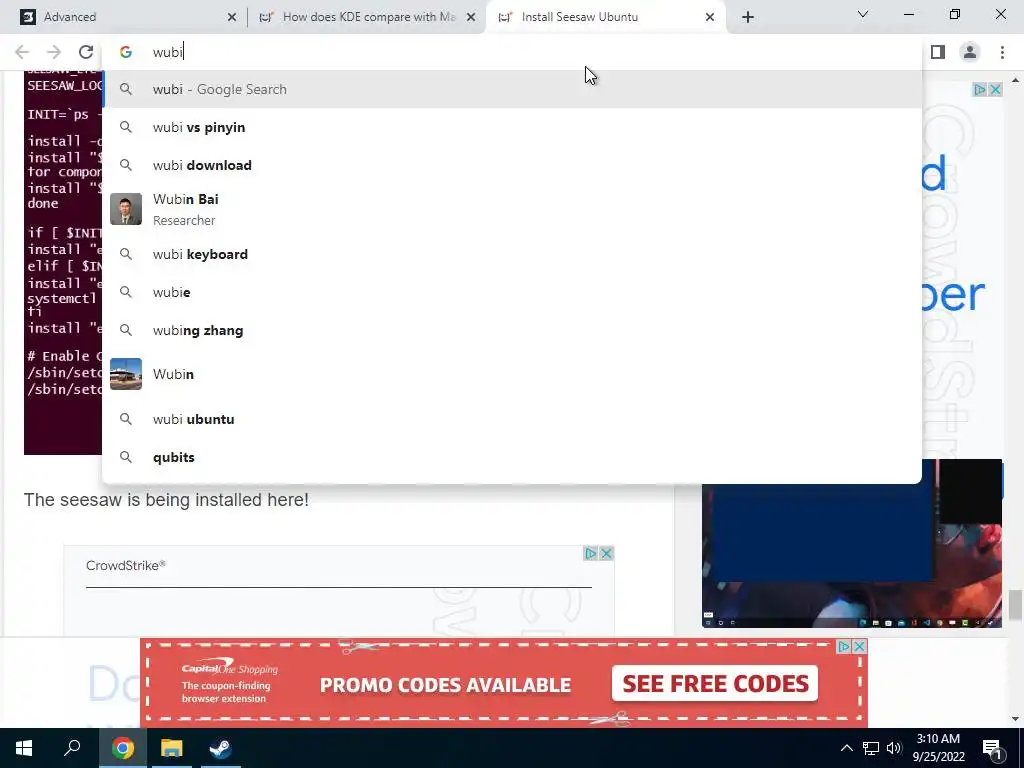Pick the 'wubi keyboard' suggestion

click(x=511, y=254)
